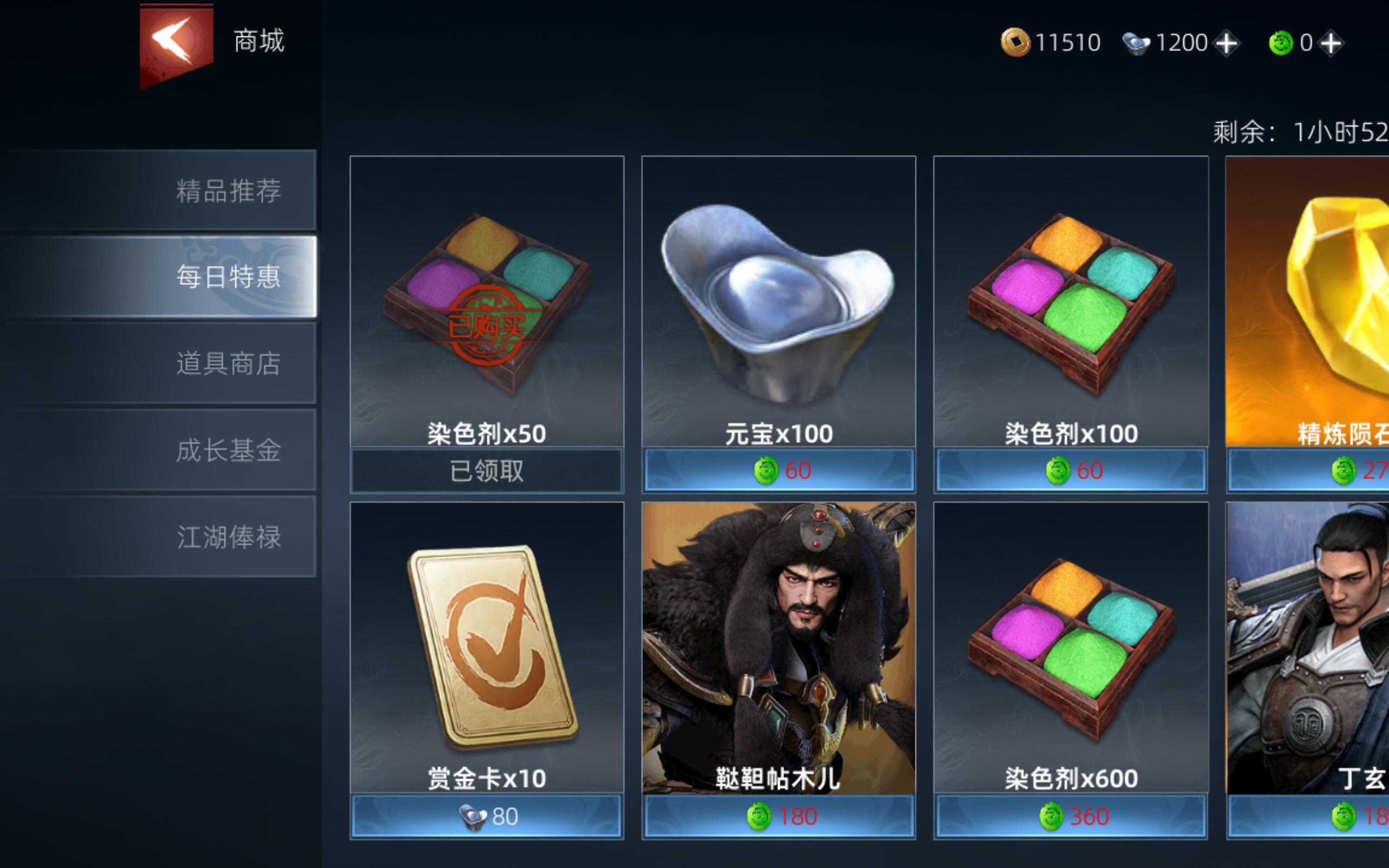Tap the green jade currency icon at top
Screen dimensions: 1389x868
tap(1280, 43)
